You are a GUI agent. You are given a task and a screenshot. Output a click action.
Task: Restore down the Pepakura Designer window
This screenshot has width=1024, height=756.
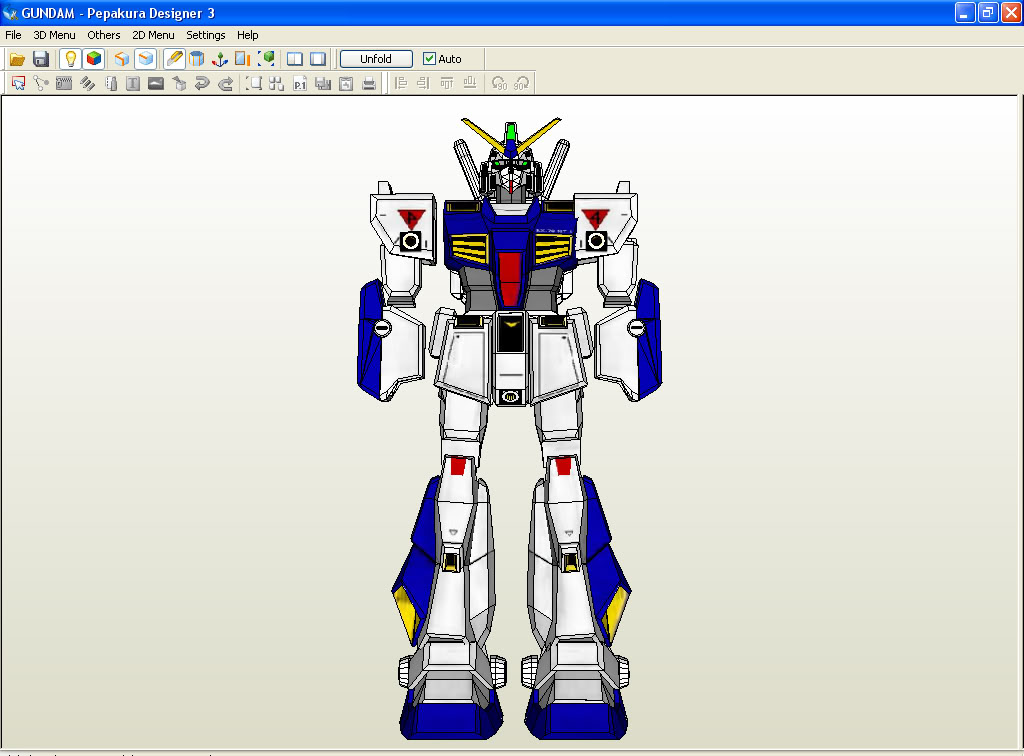(x=987, y=12)
